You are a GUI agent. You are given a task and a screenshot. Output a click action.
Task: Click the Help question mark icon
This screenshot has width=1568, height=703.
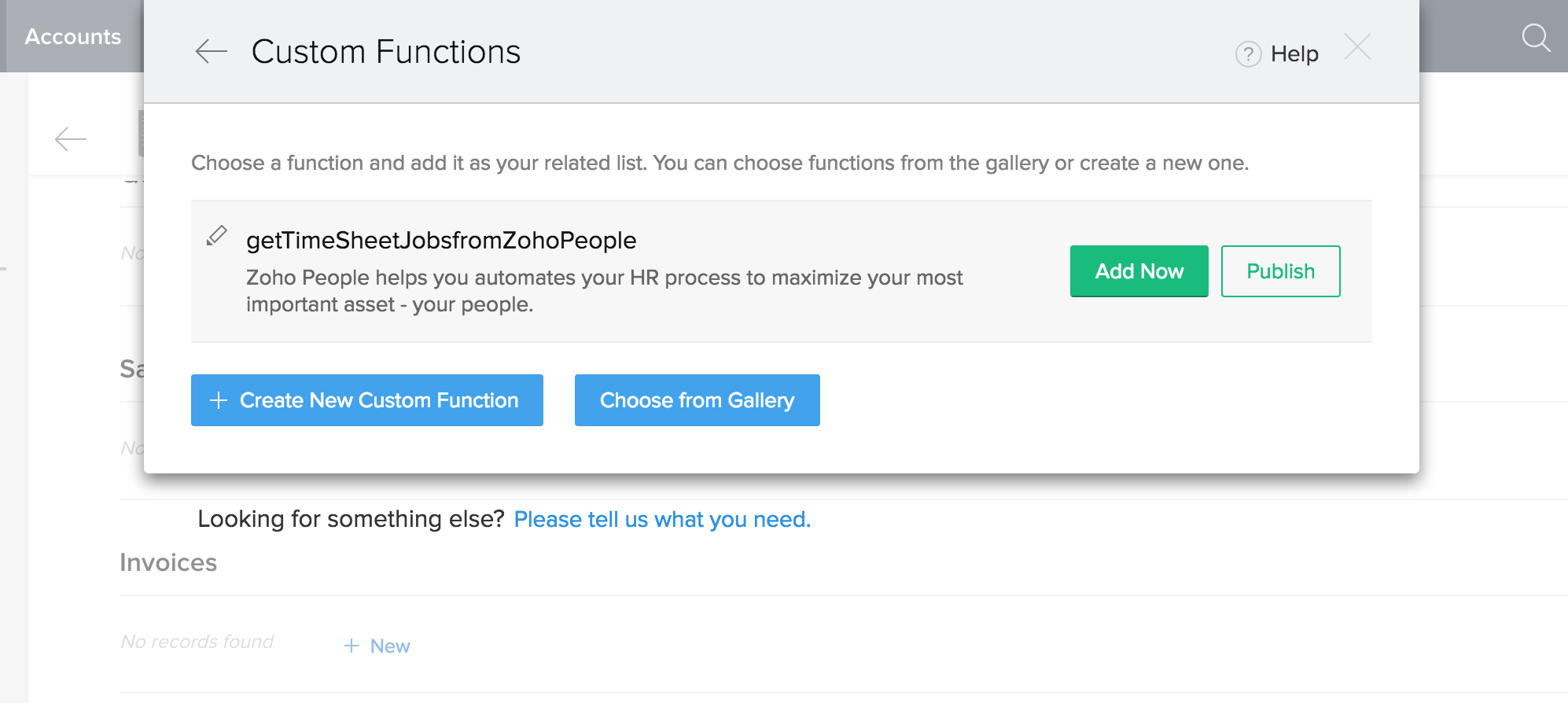(1248, 54)
